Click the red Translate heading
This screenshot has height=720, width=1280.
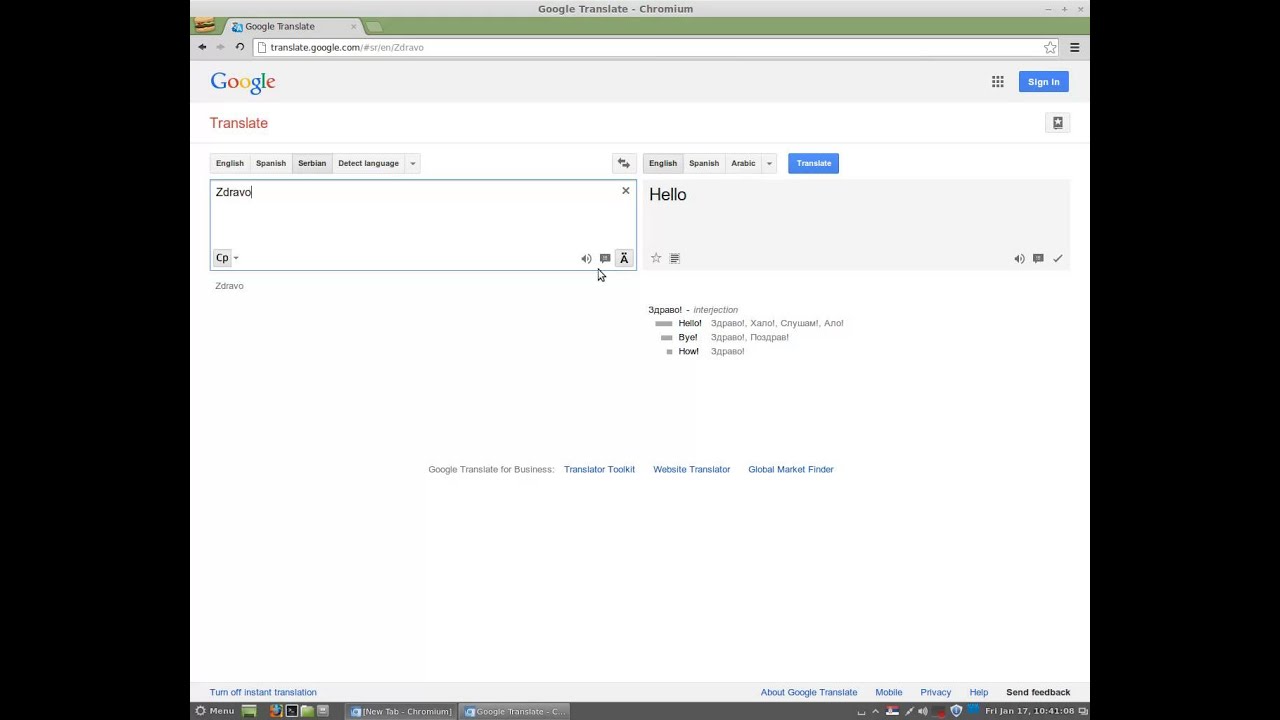pos(239,123)
